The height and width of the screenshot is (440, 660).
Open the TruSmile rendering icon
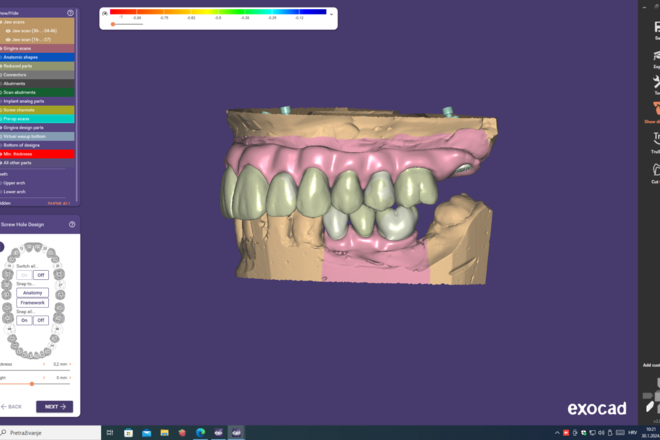click(655, 139)
